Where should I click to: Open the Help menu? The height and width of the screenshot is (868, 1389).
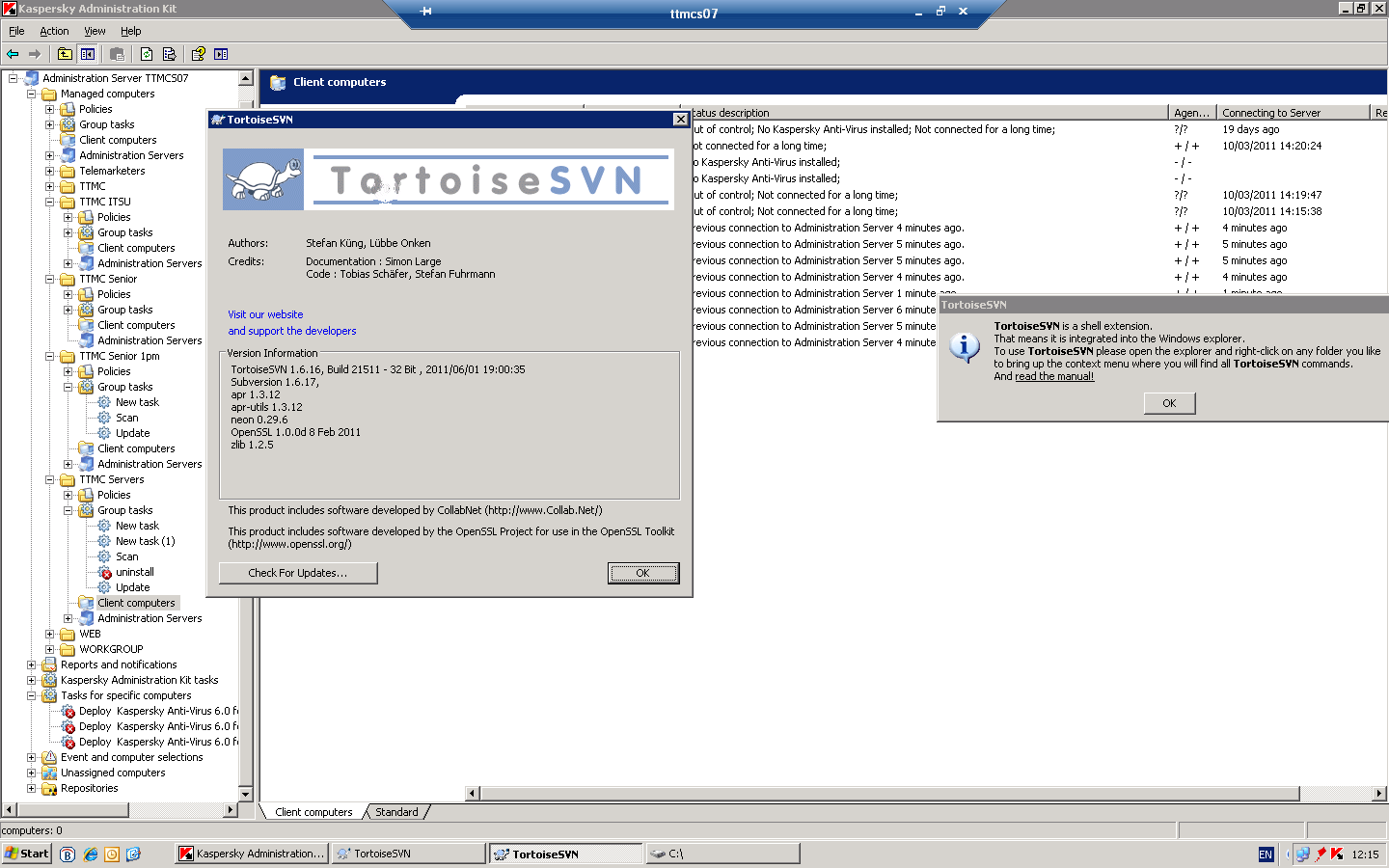coord(131,31)
